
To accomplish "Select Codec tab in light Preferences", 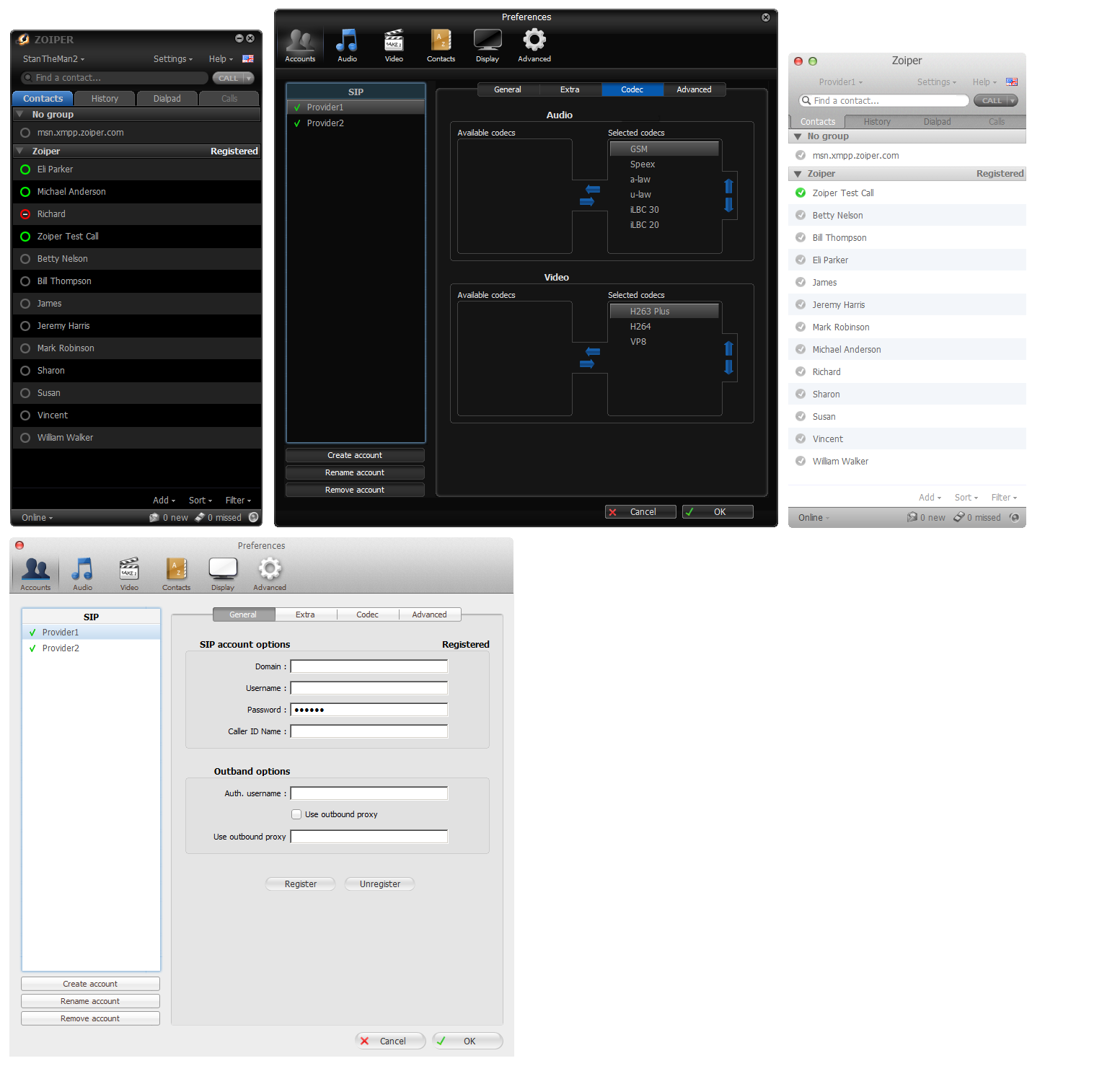I will coord(367,615).
